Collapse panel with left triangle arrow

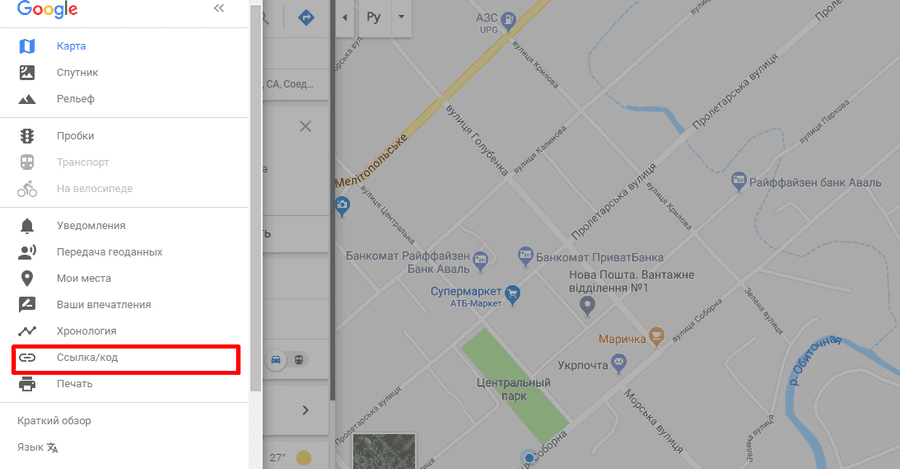point(344,17)
